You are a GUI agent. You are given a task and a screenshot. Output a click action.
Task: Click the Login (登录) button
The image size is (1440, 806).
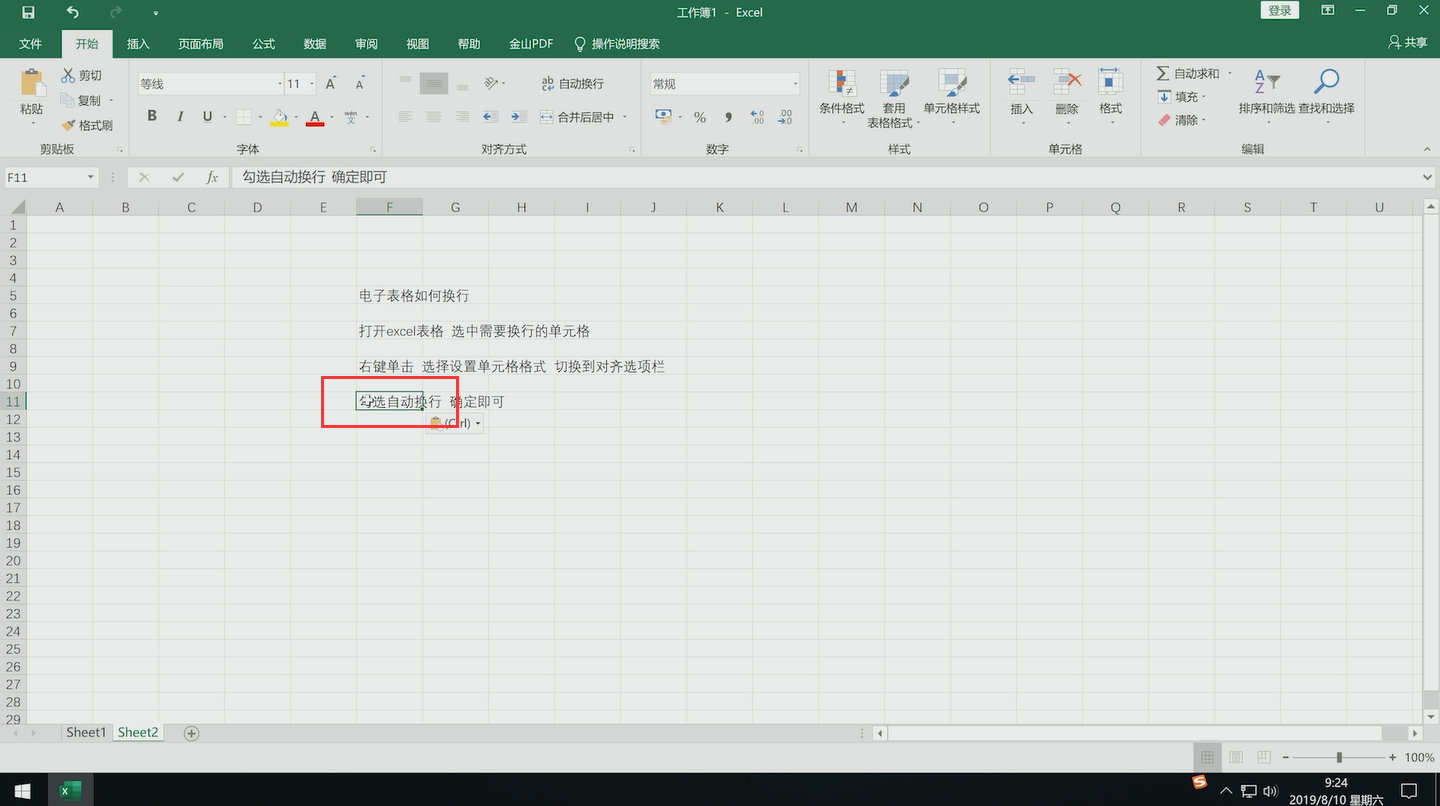pos(1280,10)
